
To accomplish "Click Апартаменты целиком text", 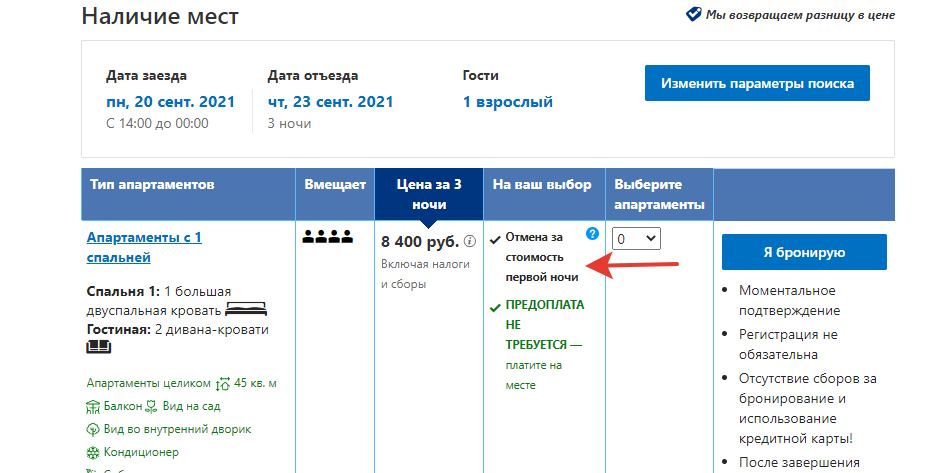I will (x=149, y=383).
